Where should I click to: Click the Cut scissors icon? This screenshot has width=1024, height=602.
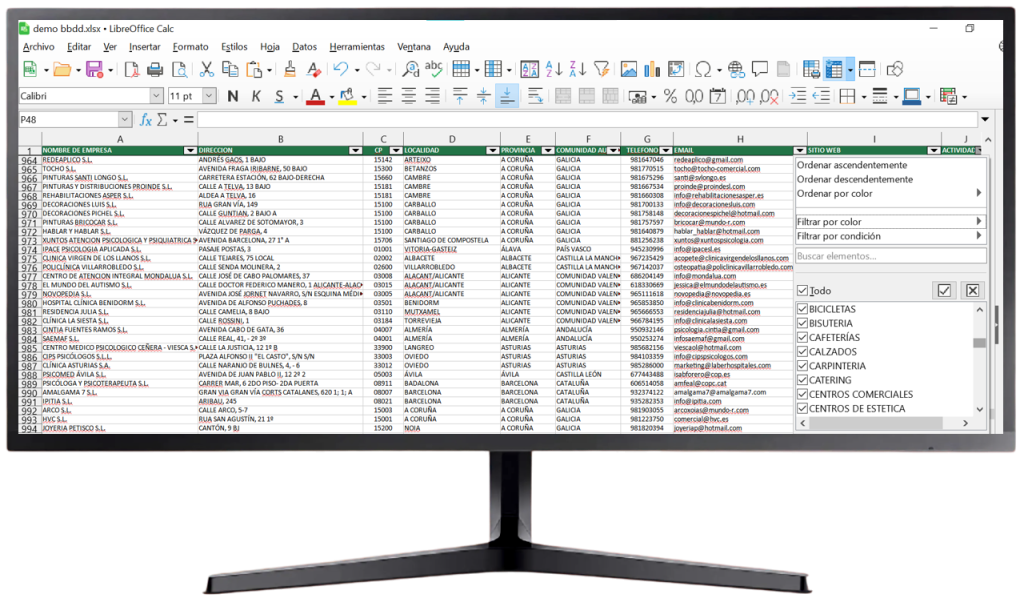coord(207,69)
